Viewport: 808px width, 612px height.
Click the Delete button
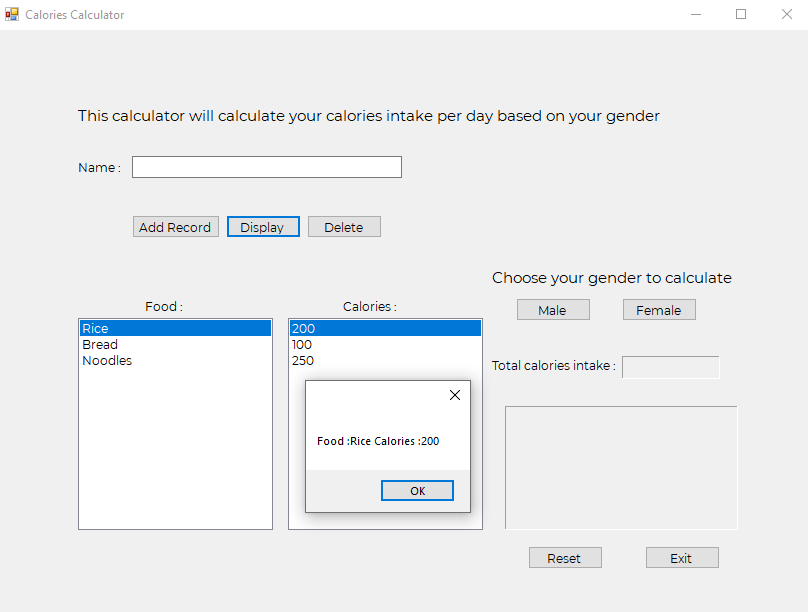pos(344,227)
